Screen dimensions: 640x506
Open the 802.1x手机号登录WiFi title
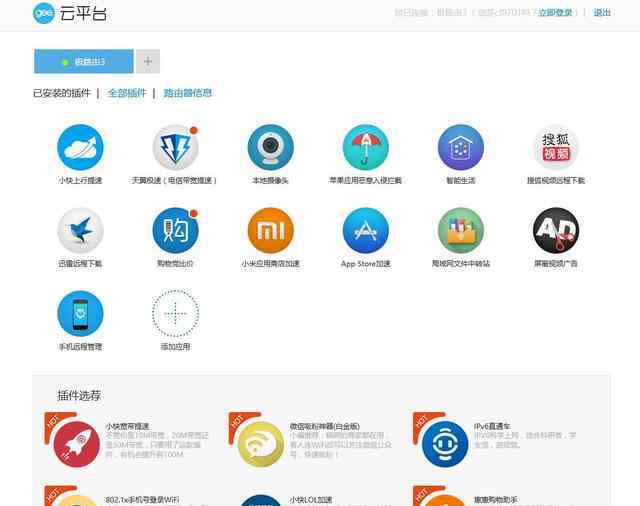142,499
